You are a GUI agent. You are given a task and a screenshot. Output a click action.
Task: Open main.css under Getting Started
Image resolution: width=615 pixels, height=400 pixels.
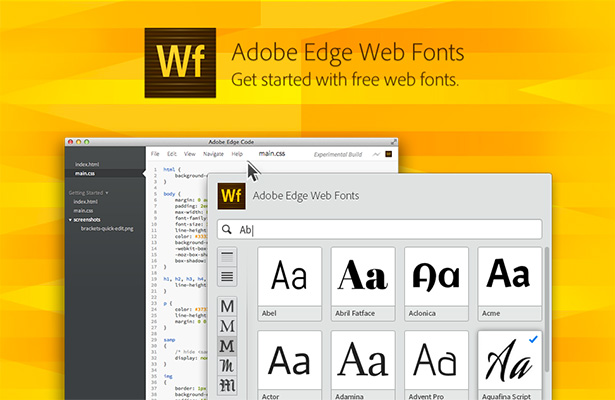pyautogui.click(x=83, y=211)
